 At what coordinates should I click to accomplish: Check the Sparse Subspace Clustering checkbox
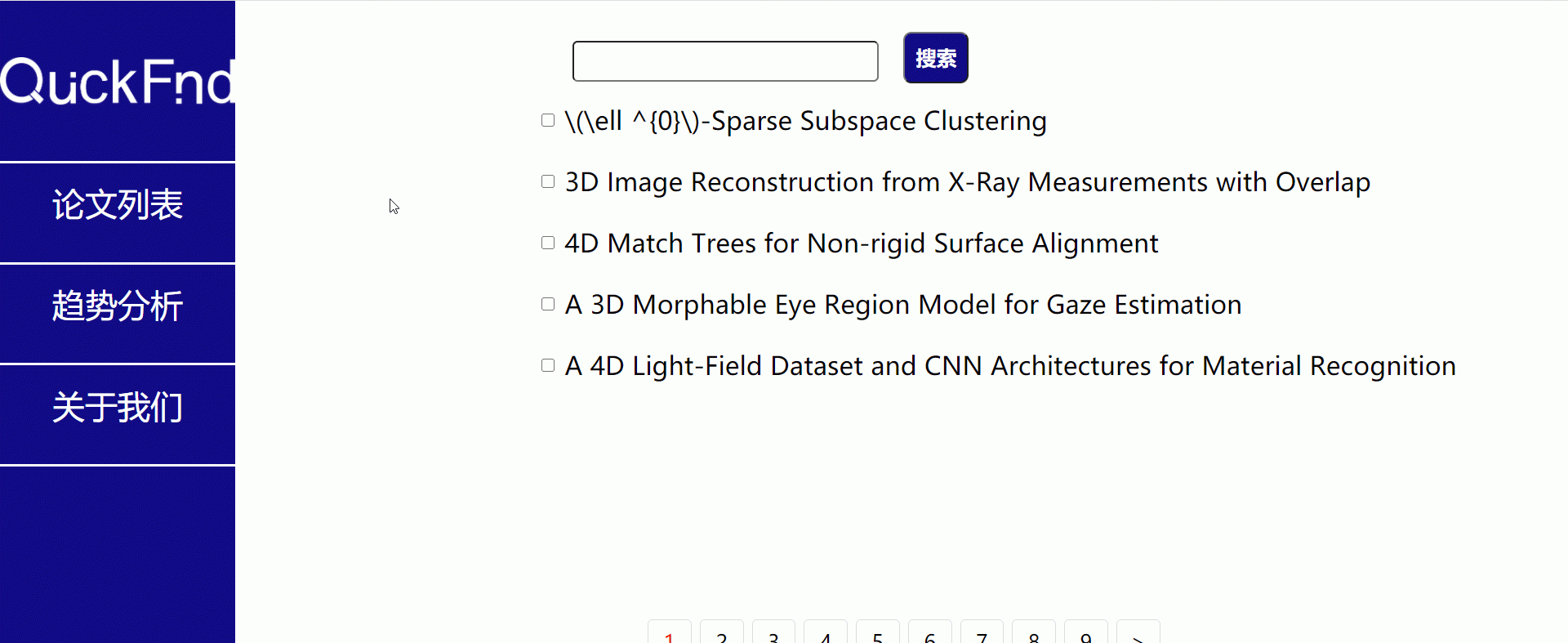click(548, 120)
